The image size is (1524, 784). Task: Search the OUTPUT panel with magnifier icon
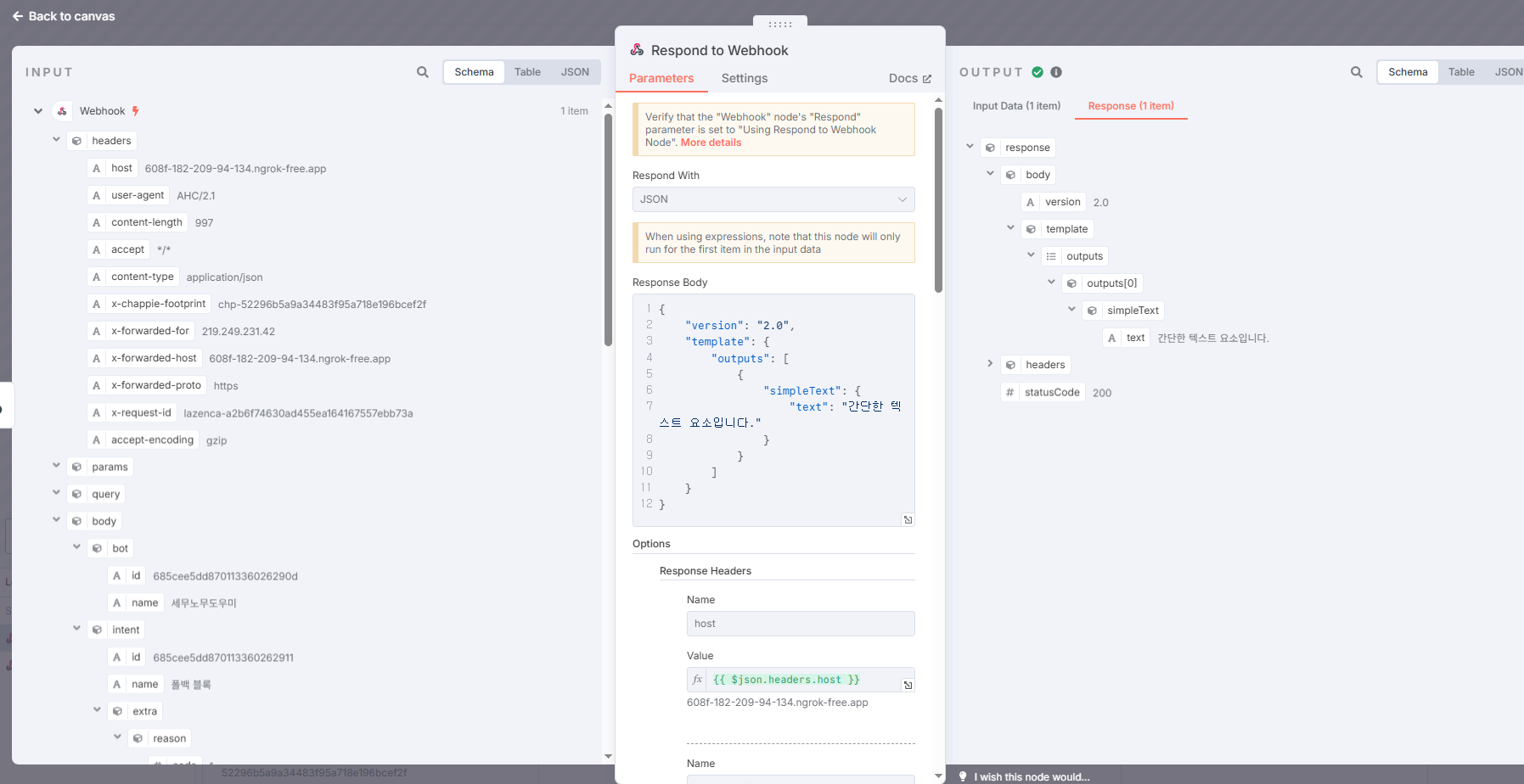point(1357,72)
